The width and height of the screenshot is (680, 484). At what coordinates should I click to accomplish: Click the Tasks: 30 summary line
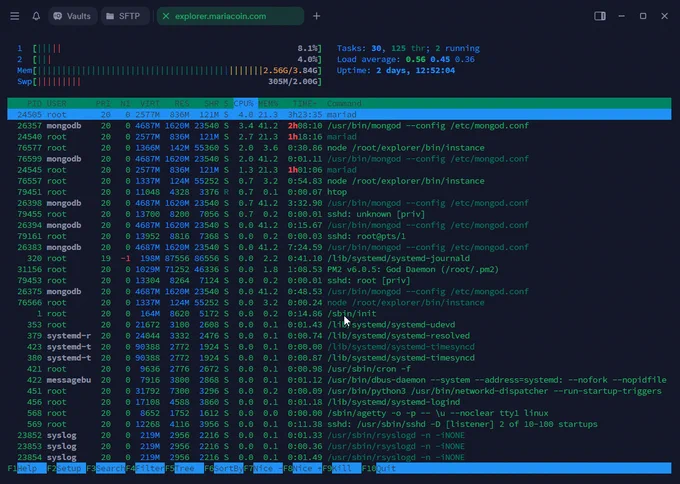408,48
